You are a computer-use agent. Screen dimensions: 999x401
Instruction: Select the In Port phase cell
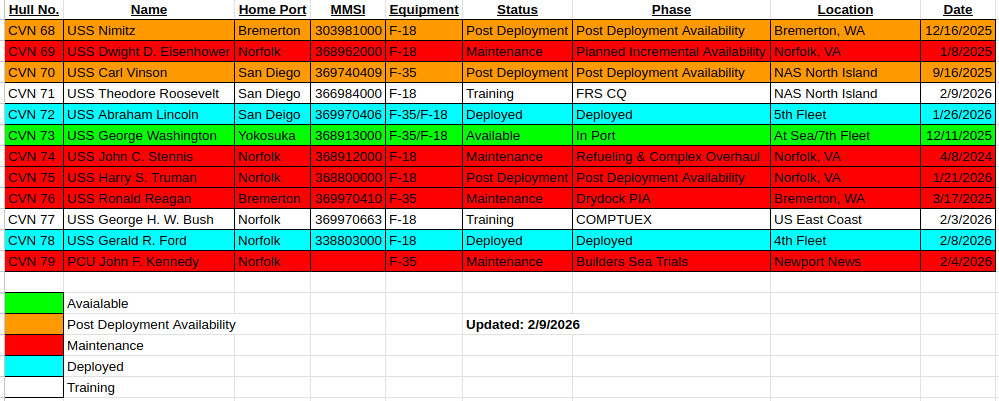pos(671,136)
